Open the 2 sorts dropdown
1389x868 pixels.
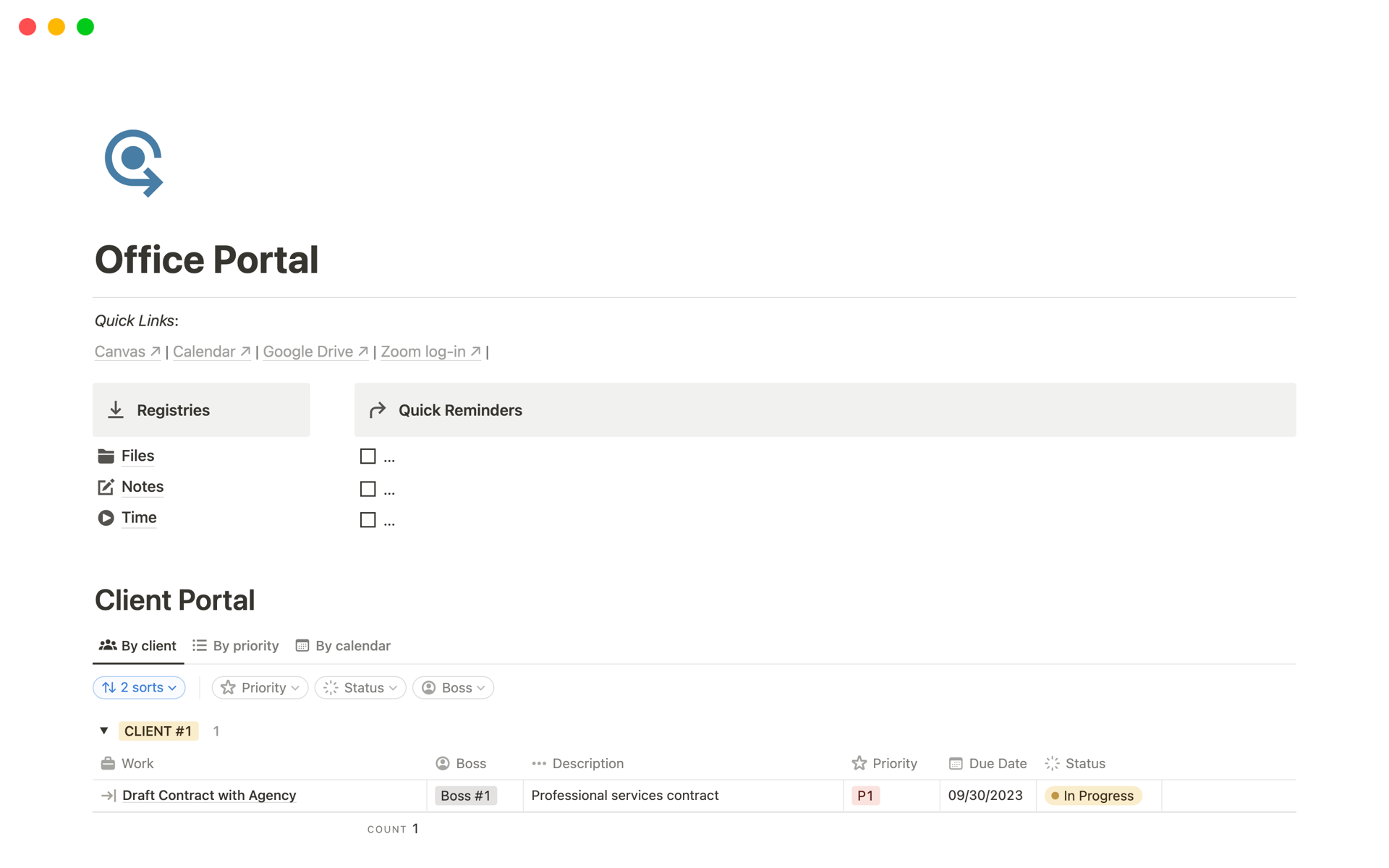pos(139,688)
